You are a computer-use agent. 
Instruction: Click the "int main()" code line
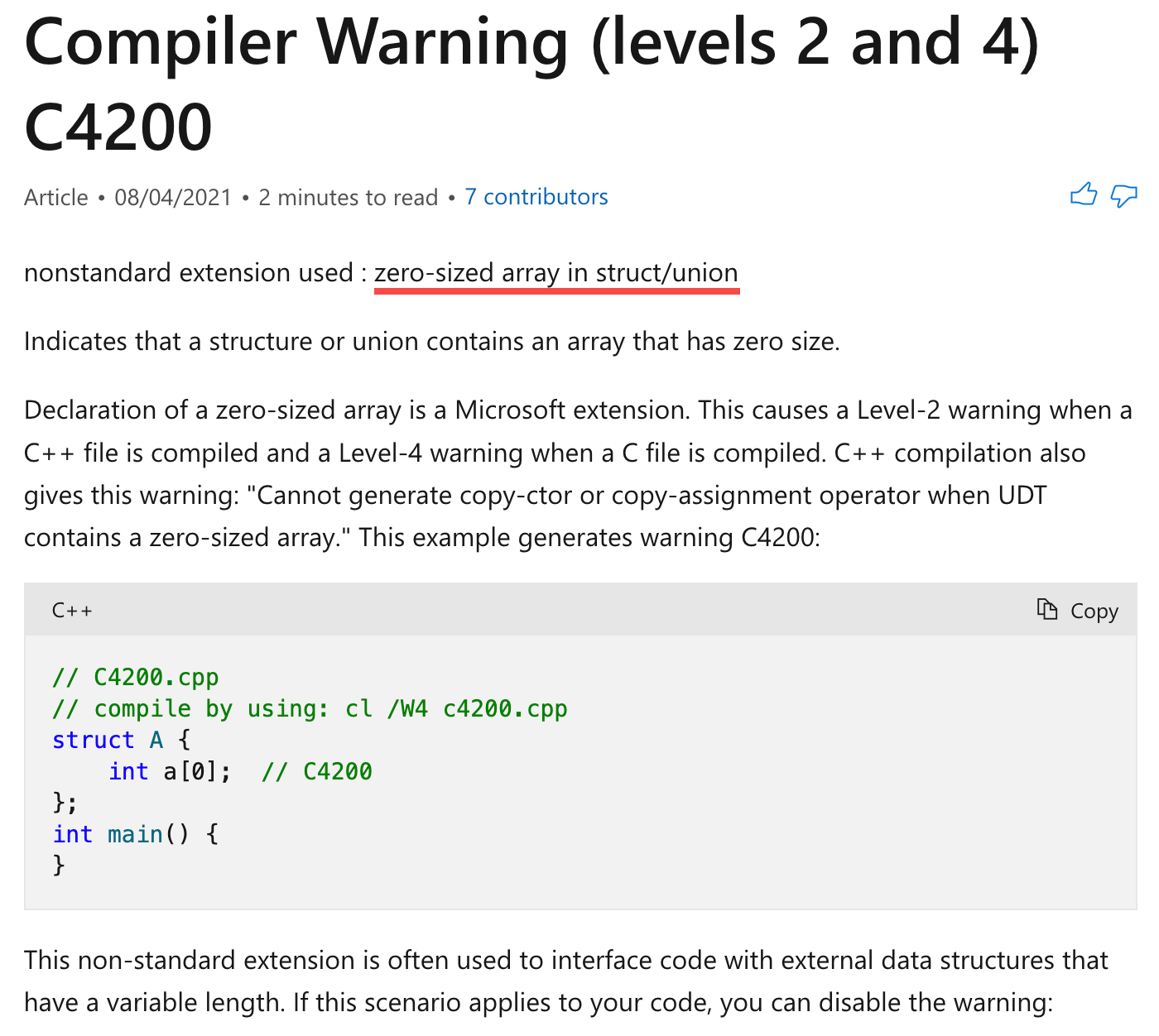(135, 834)
